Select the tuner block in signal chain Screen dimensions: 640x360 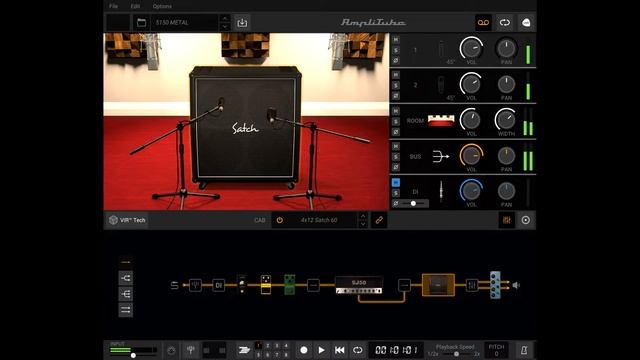pyautogui.click(x=195, y=285)
